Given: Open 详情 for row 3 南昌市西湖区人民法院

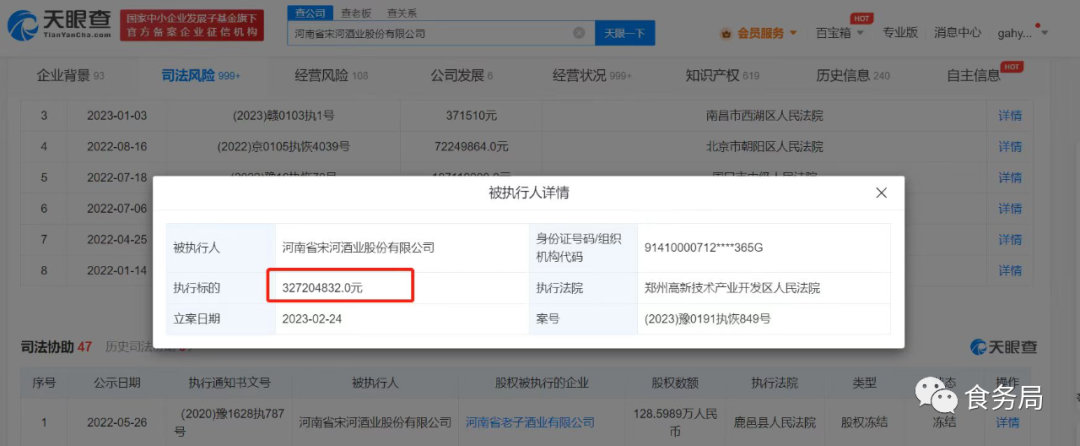Looking at the screenshot, I should coord(1010,116).
